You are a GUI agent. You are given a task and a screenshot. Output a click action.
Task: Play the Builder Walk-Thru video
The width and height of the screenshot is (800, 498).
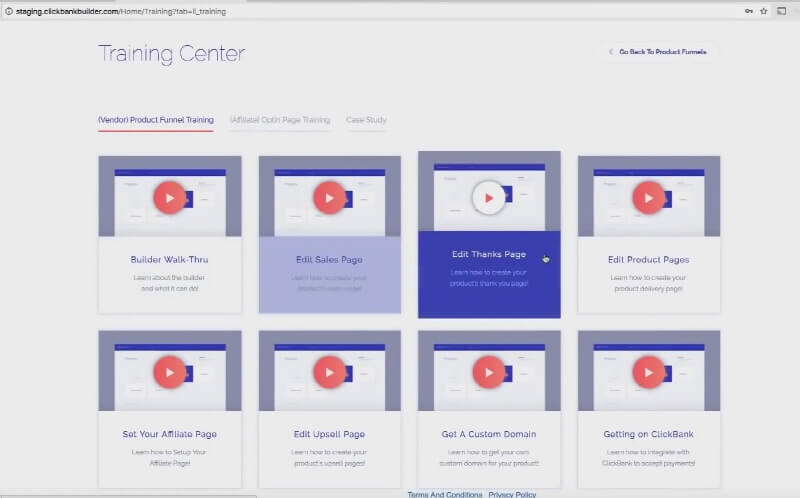tap(169, 197)
